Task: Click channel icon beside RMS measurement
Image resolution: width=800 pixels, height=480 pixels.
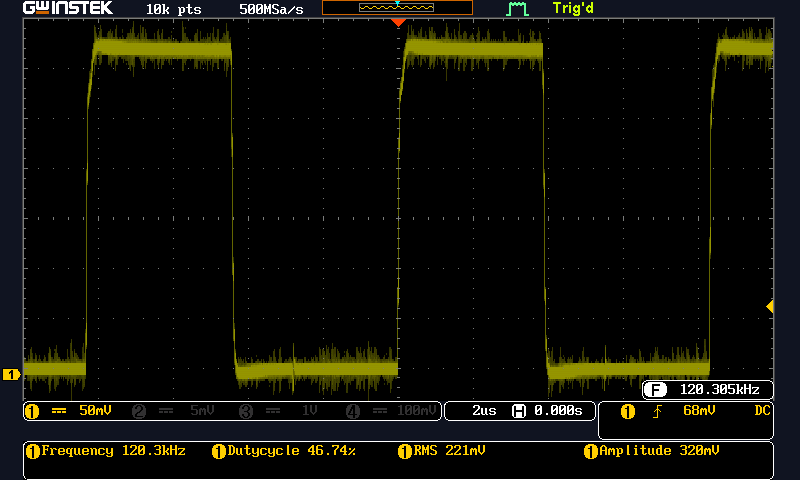Action: 405,451
